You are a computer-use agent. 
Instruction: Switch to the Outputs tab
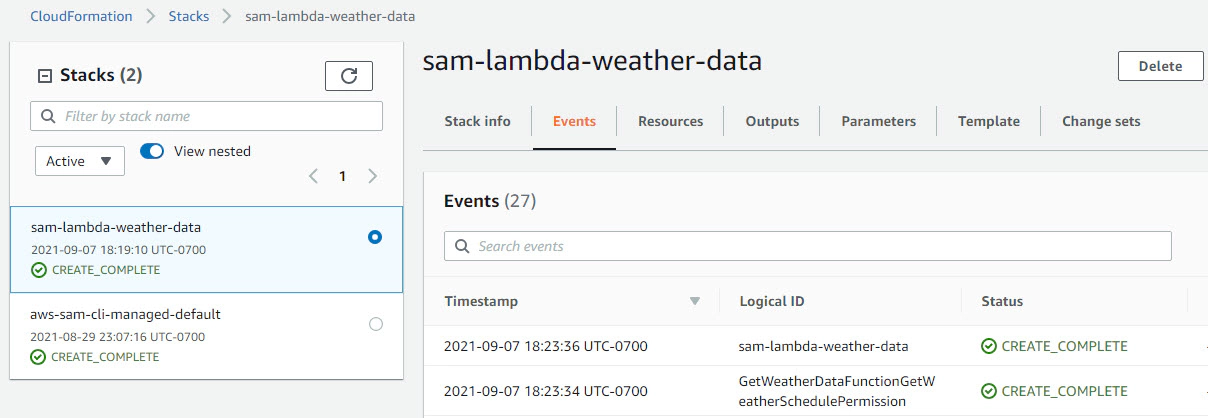coord(772,122)
